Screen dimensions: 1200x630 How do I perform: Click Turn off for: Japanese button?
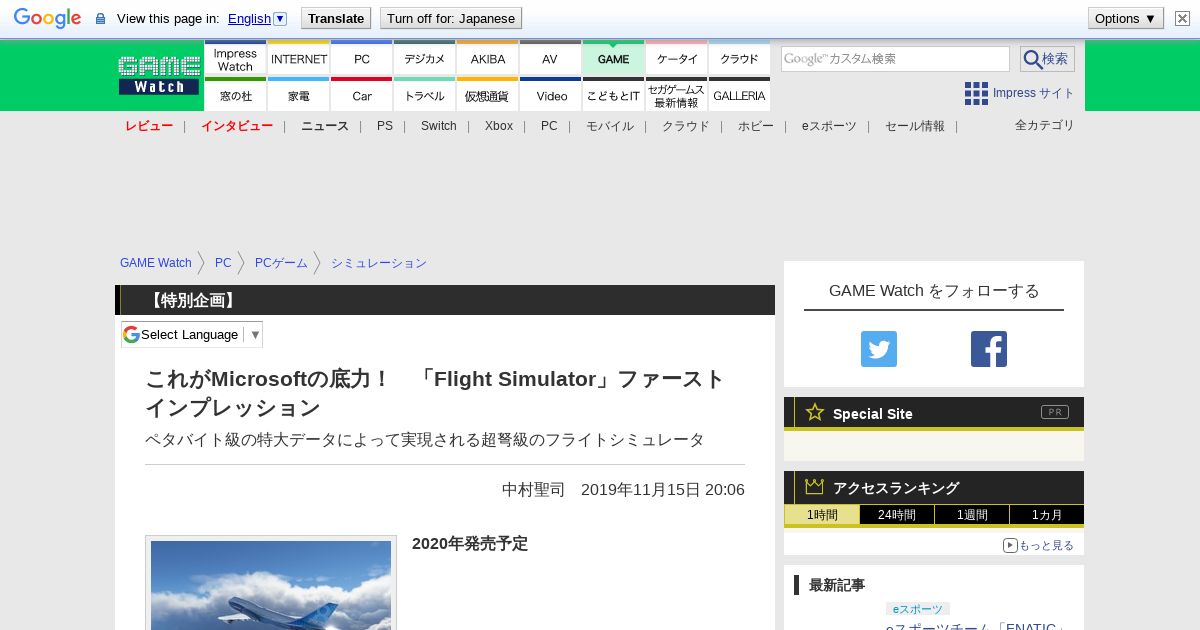click(x=451, y=18)
